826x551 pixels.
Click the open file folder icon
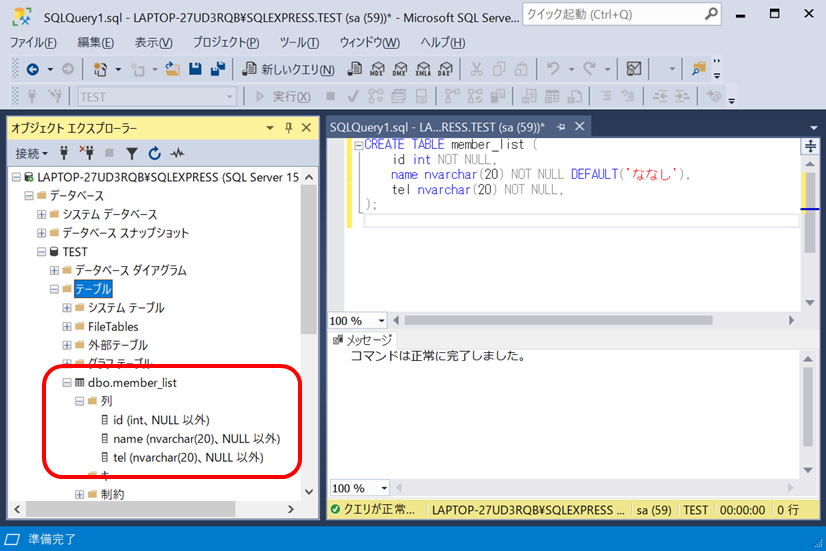pos(172,69)
